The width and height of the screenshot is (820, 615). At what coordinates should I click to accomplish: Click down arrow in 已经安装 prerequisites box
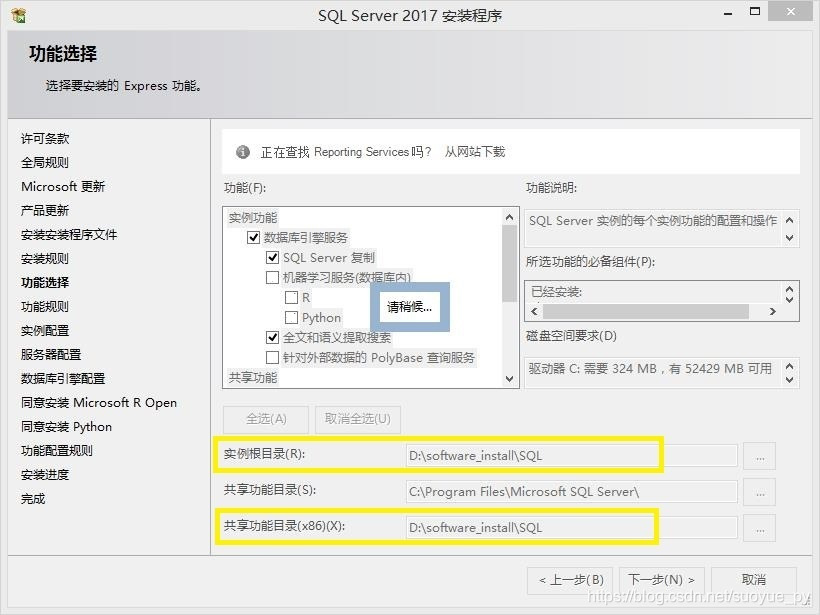click(790, 300)
